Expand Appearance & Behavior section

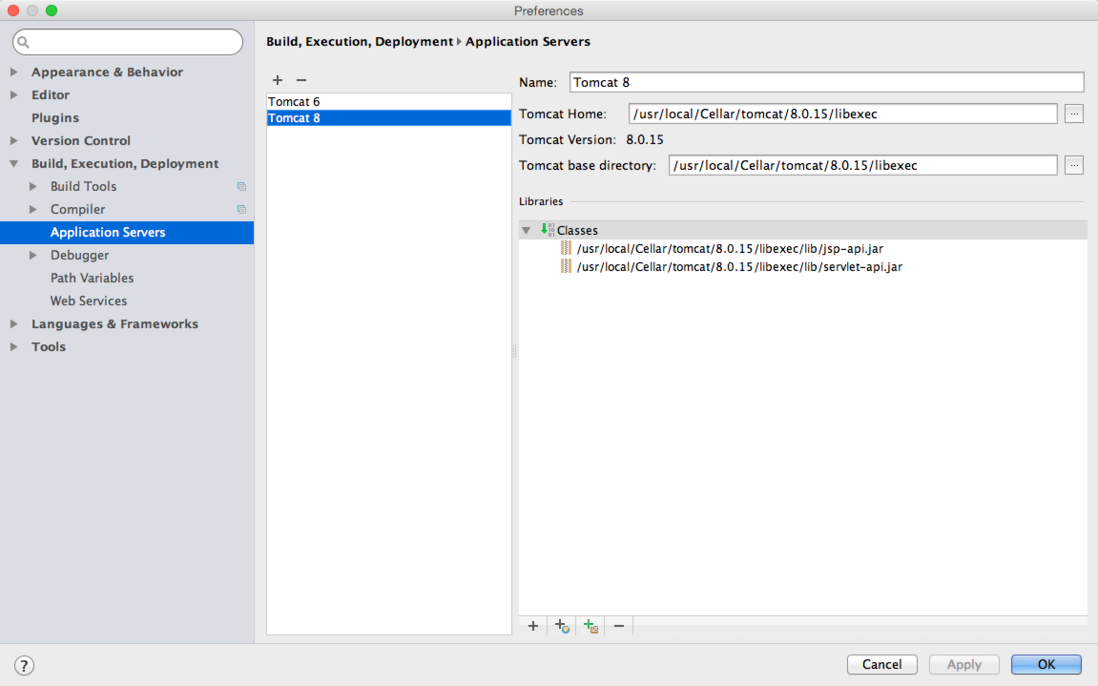14,71
